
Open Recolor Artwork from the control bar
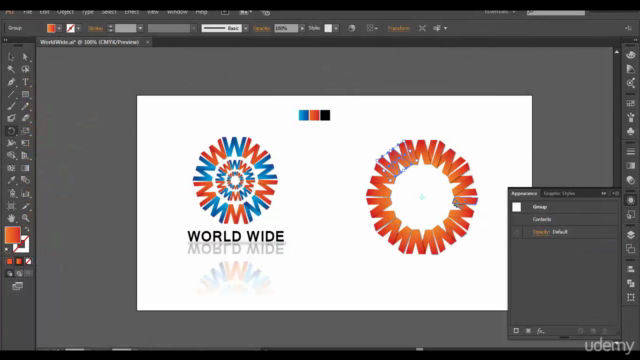click(351, 28)
